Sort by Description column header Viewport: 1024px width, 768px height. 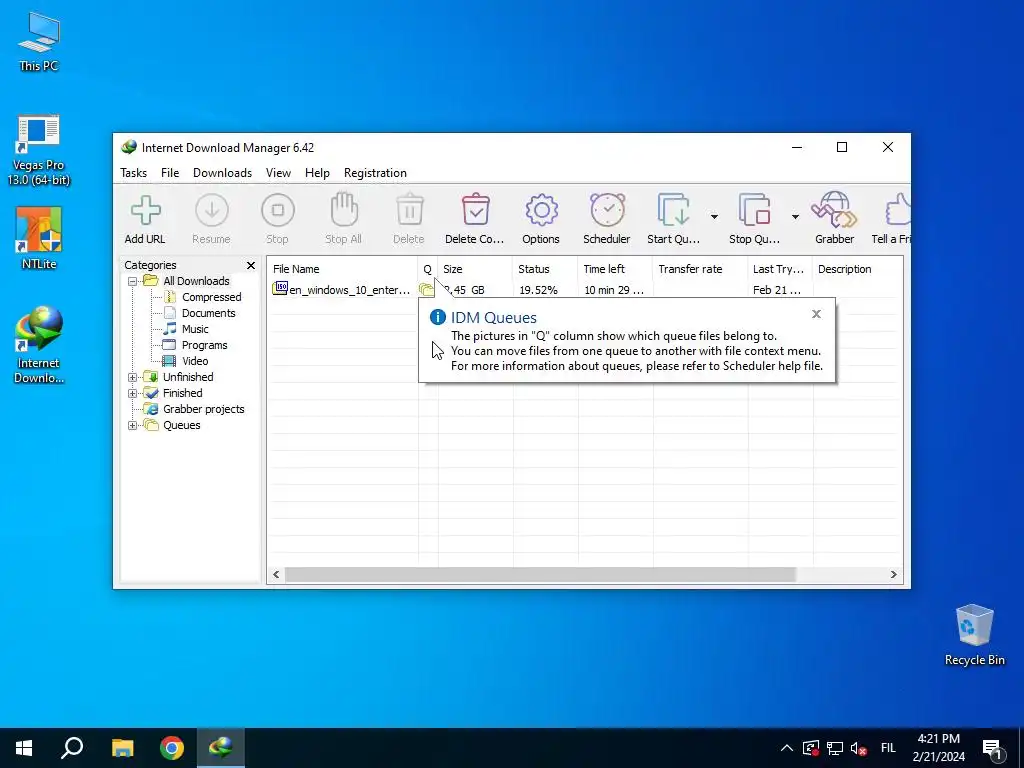pos(857,269)
